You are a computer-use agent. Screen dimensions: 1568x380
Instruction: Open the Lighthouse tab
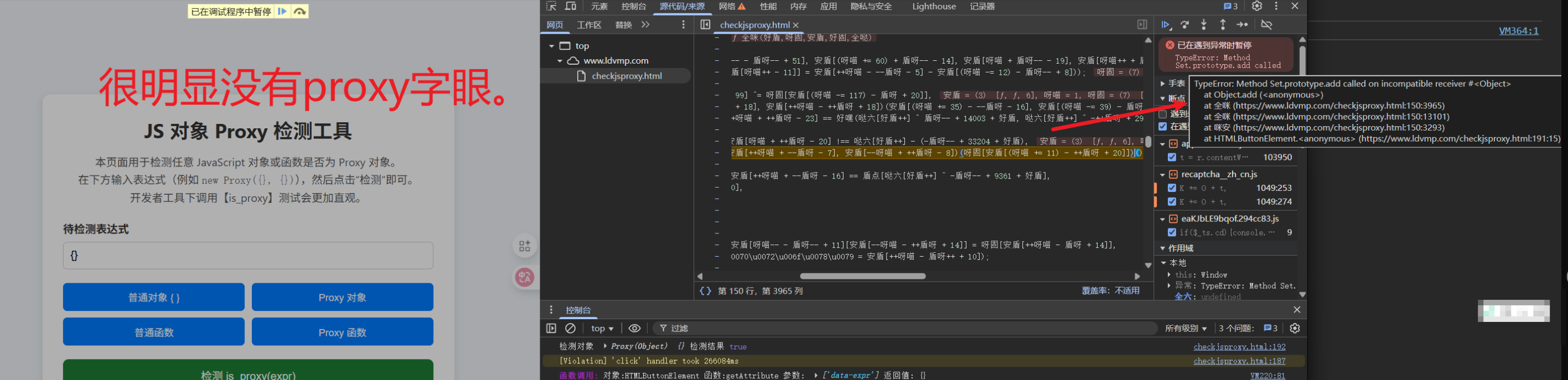point(934,7)
